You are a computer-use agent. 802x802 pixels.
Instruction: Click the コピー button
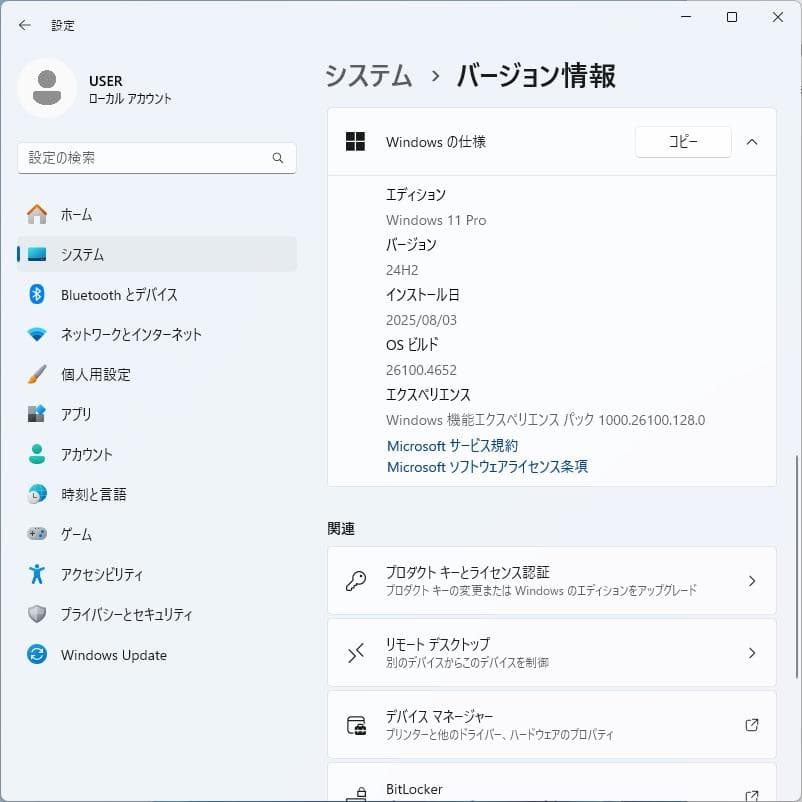click(x=683, y=142)
